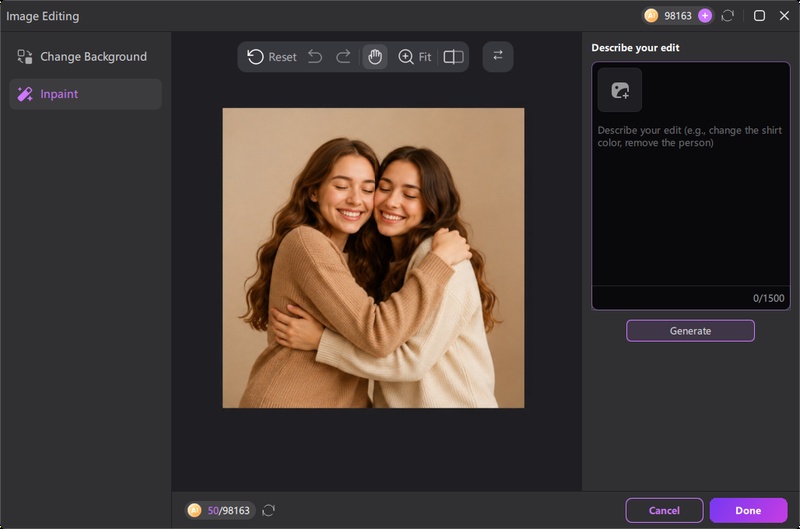Maximize the Image Editing window
This screenshot has height=529, width=800.
[x=759, y=16]
